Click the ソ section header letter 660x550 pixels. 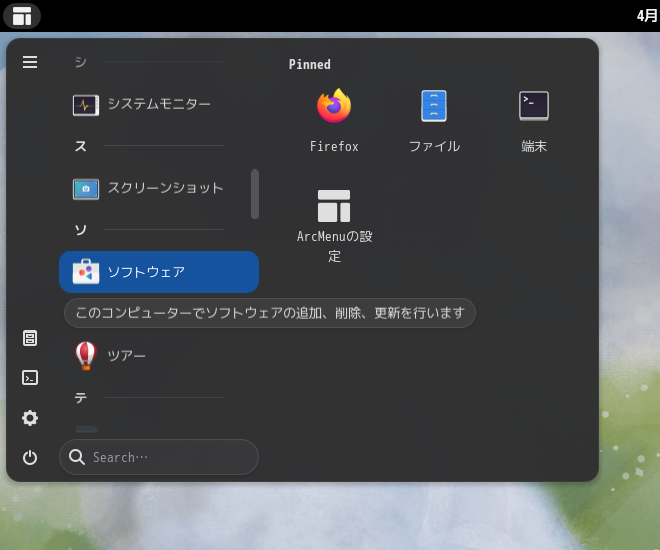click(x=80, y=230)
